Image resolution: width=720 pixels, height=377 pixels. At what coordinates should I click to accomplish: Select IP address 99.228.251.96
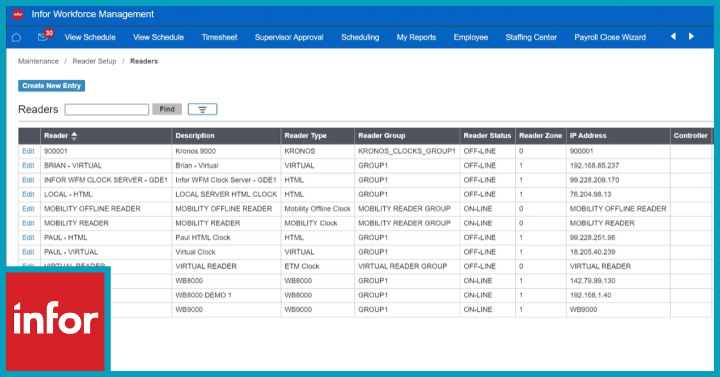tap(592, 237)
